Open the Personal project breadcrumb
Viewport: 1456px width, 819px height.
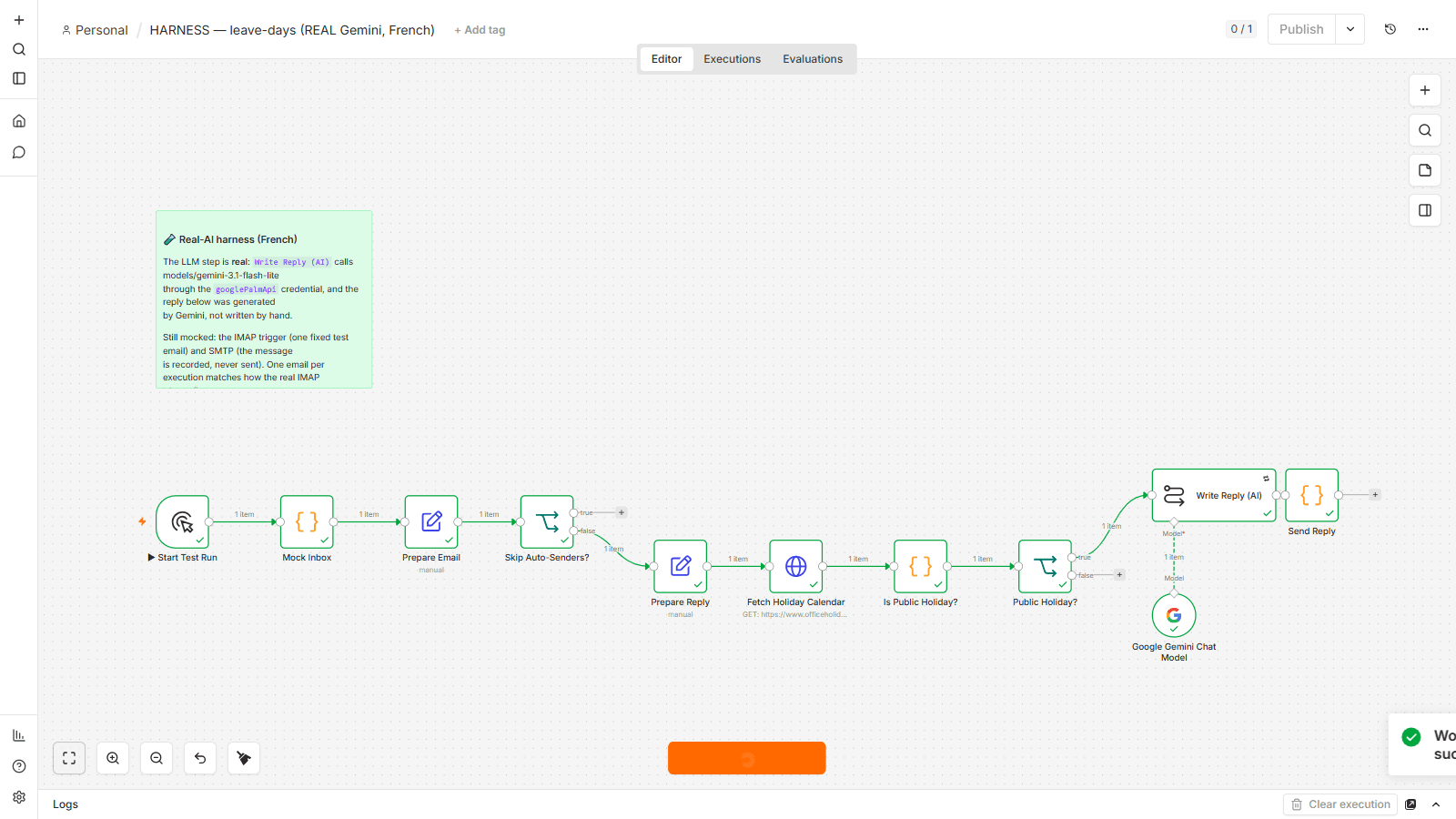[x=95, y=30]
